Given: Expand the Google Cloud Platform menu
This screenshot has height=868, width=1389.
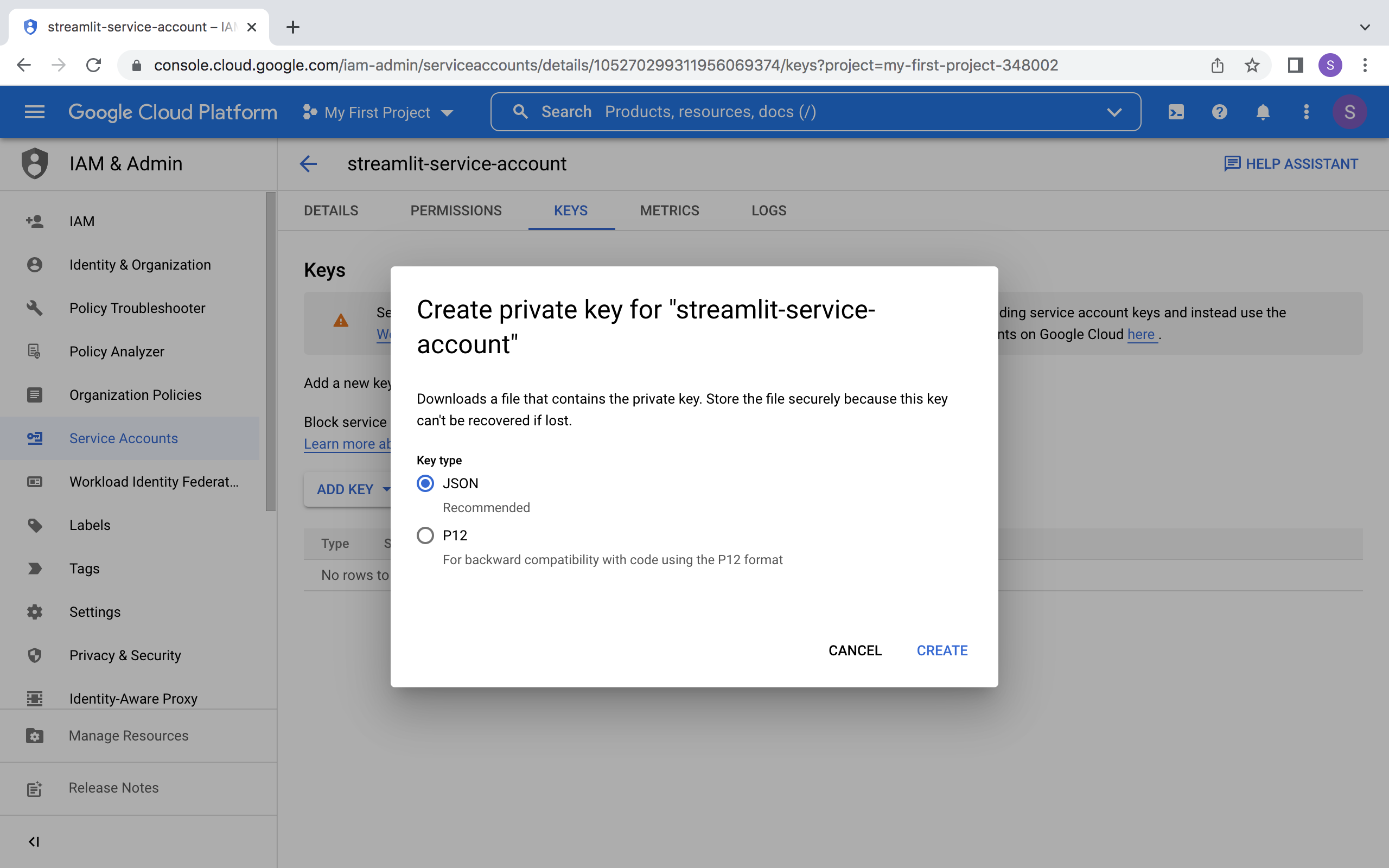Looking at the screenshot, I should [35, 111].
